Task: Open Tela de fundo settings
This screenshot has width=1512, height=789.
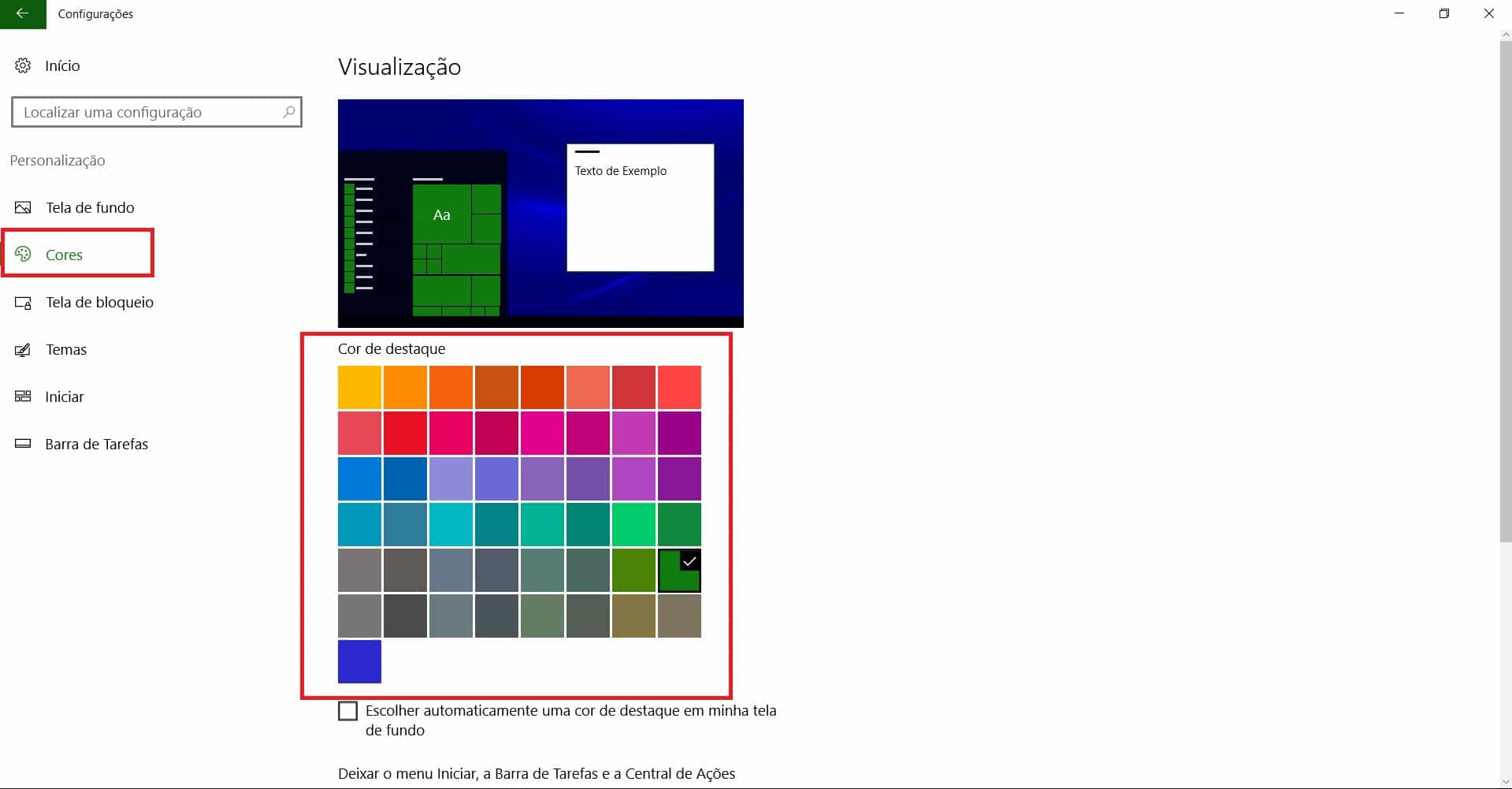Action: 90,207
